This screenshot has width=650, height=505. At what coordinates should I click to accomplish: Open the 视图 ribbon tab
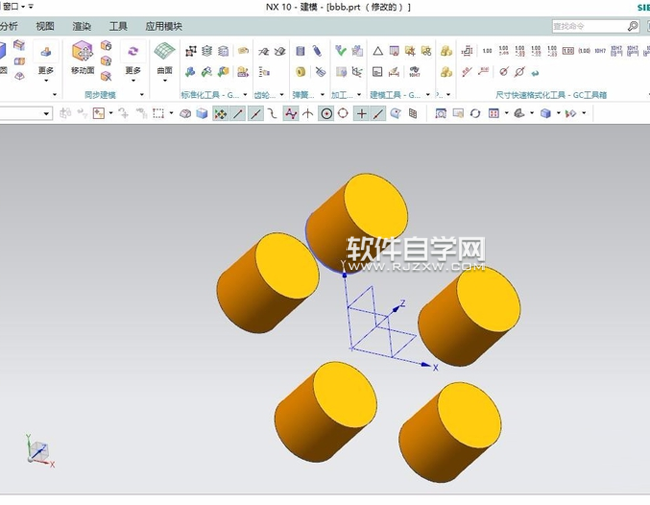[x=45, y=26]
